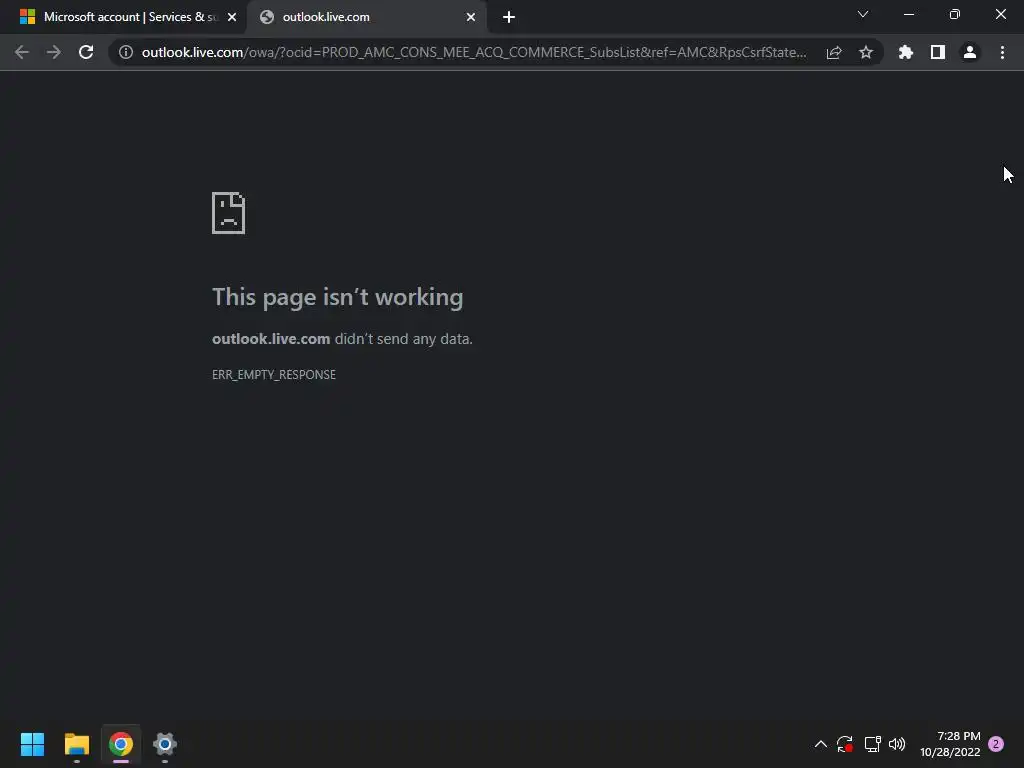Viewport: 1024px width, 768px height.
Task: Show hidden system tray icons
Action: (821, 744)
